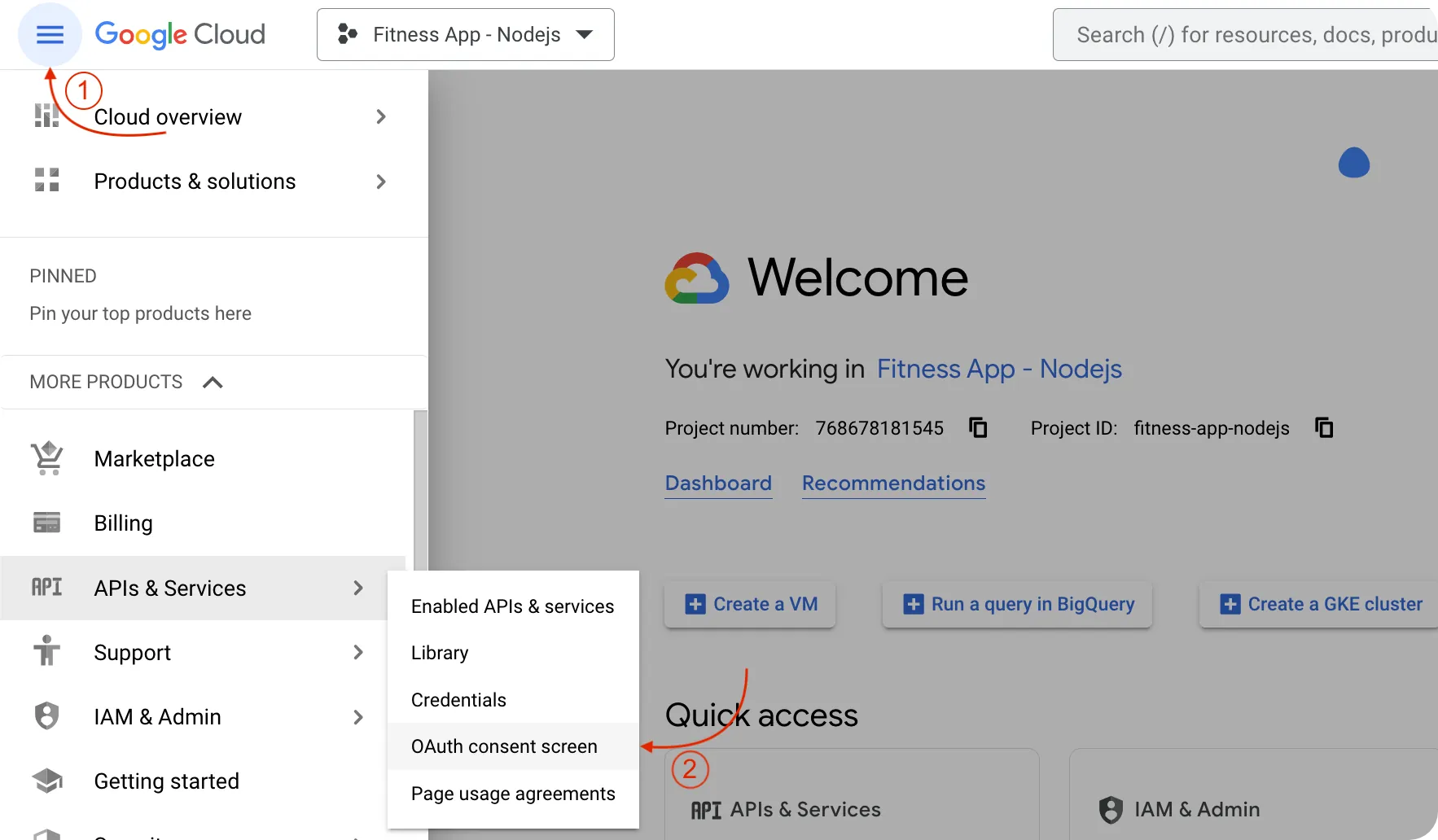Open the IAM & Admin quick access card
Image resolution: width=1438 pixels, height=840 pixels.
[1254, 796]
